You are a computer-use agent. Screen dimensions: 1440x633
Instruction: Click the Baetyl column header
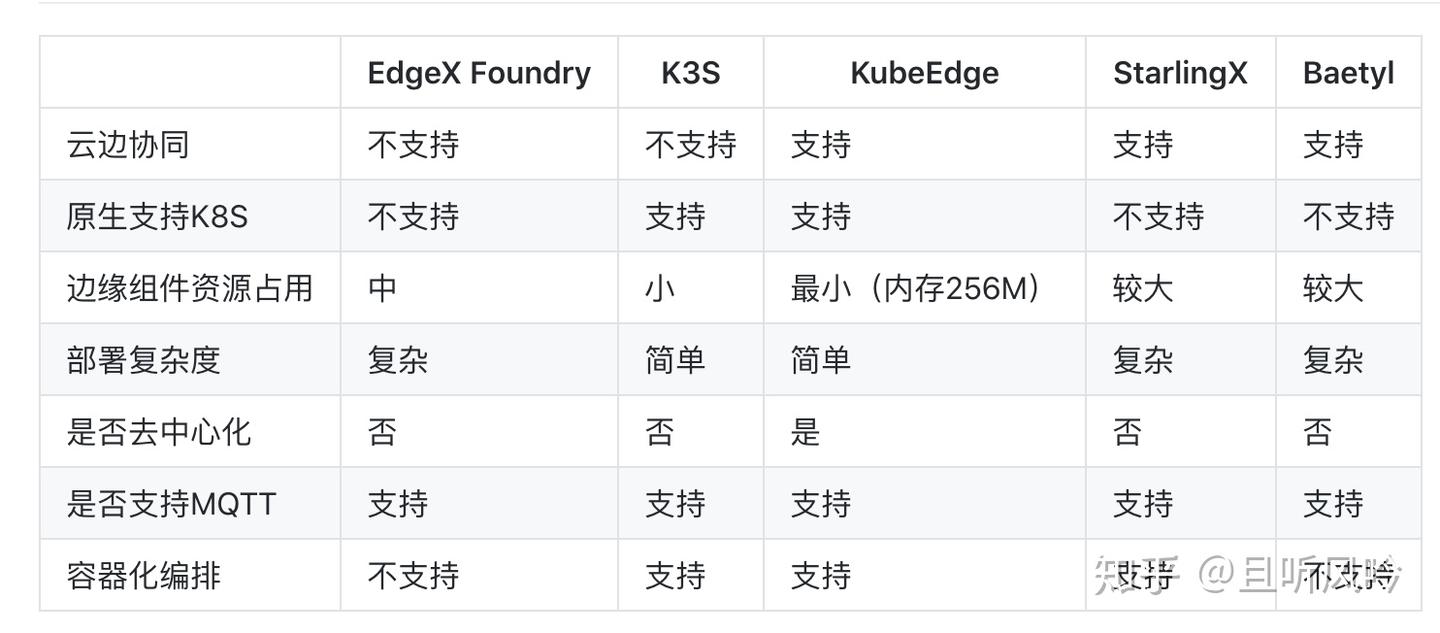click(1348, 73)
